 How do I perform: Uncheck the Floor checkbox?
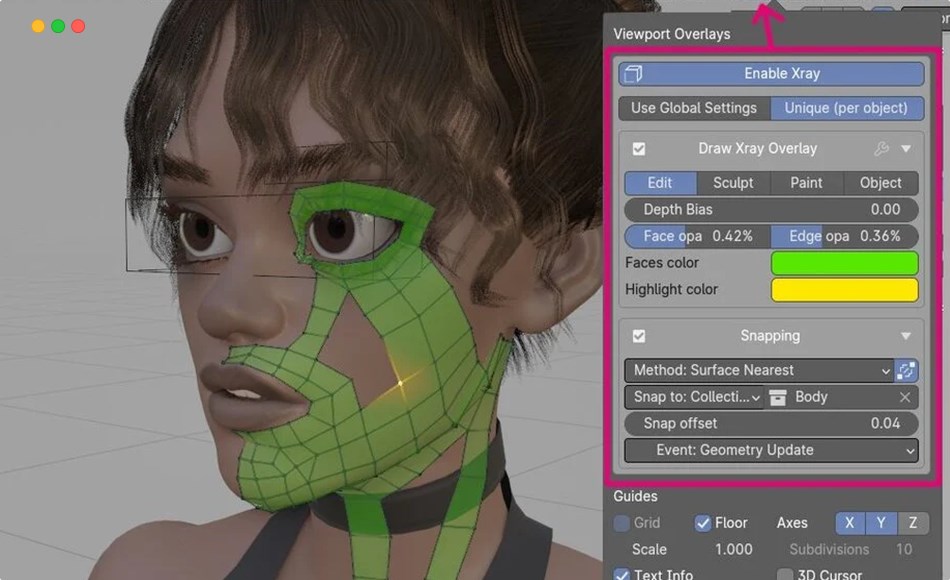(x=704, y=522)
